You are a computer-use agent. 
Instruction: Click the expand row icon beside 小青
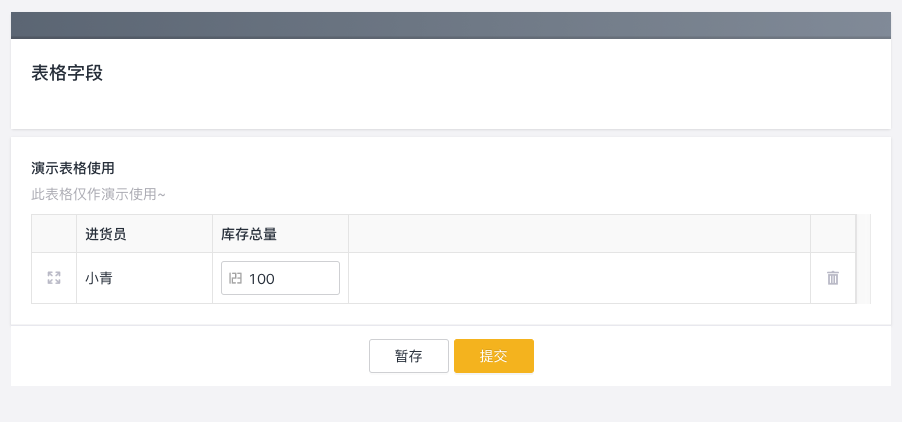[54, 278]
